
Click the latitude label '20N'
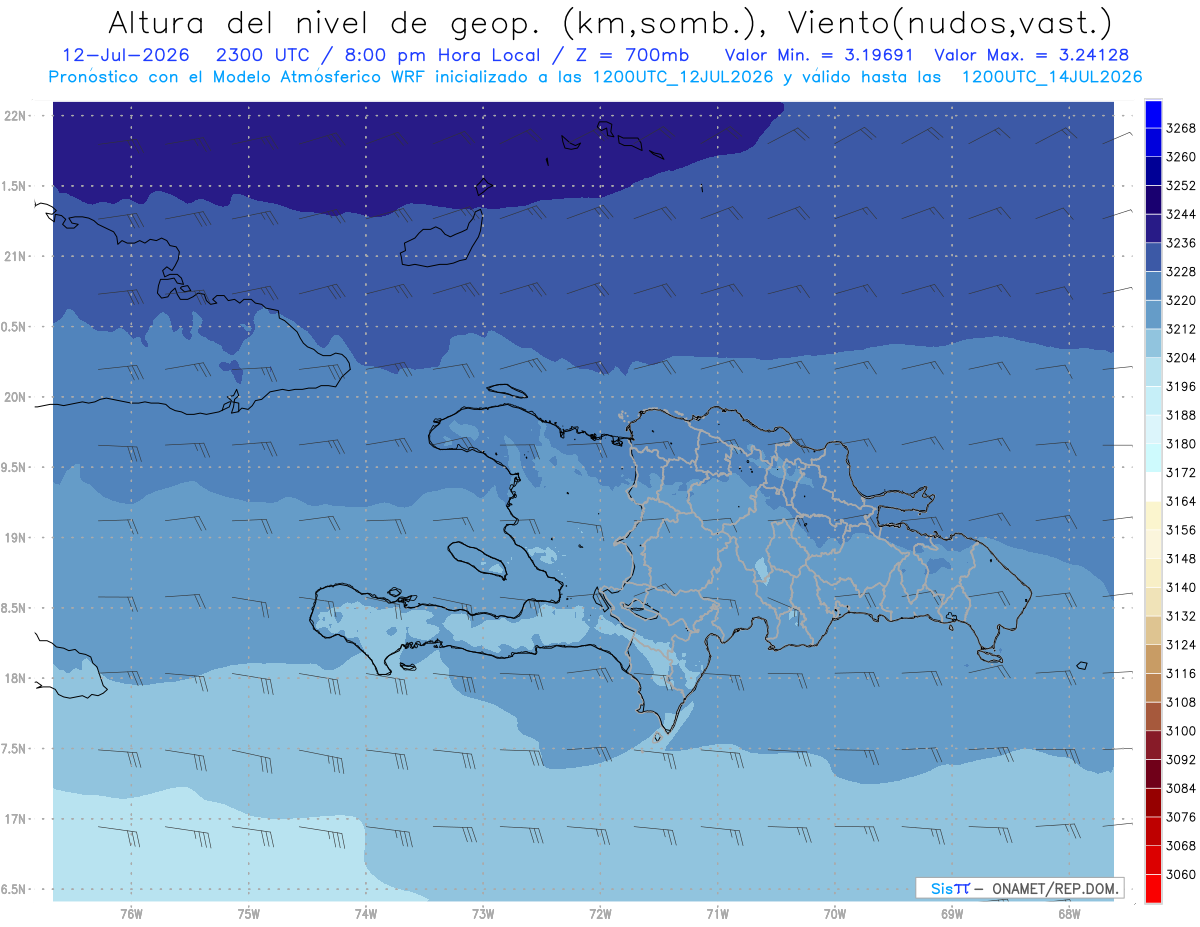click(15, 397)
